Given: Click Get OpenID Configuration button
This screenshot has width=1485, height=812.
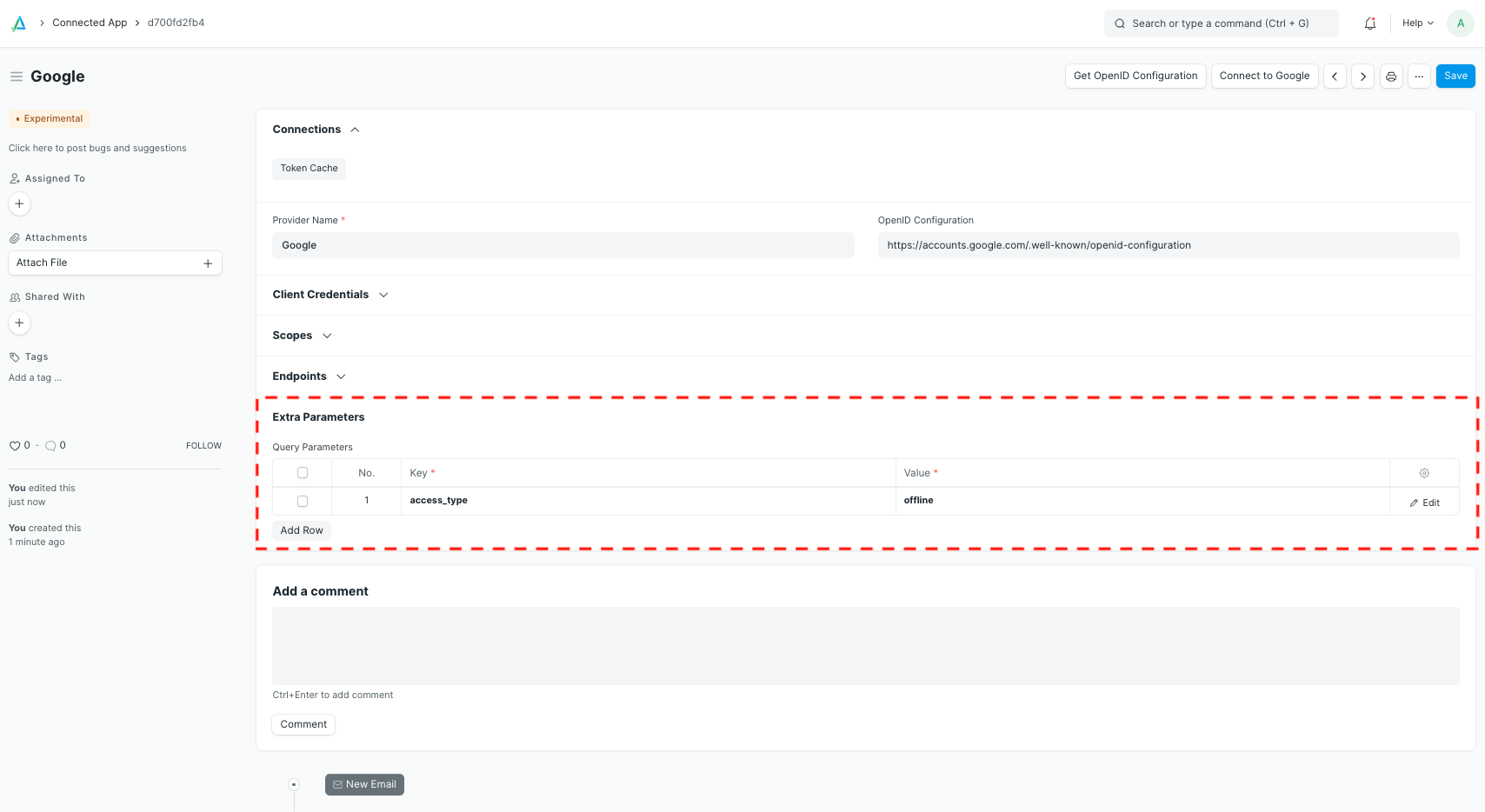Looking at the screenshot, I should pos(1135,77).
